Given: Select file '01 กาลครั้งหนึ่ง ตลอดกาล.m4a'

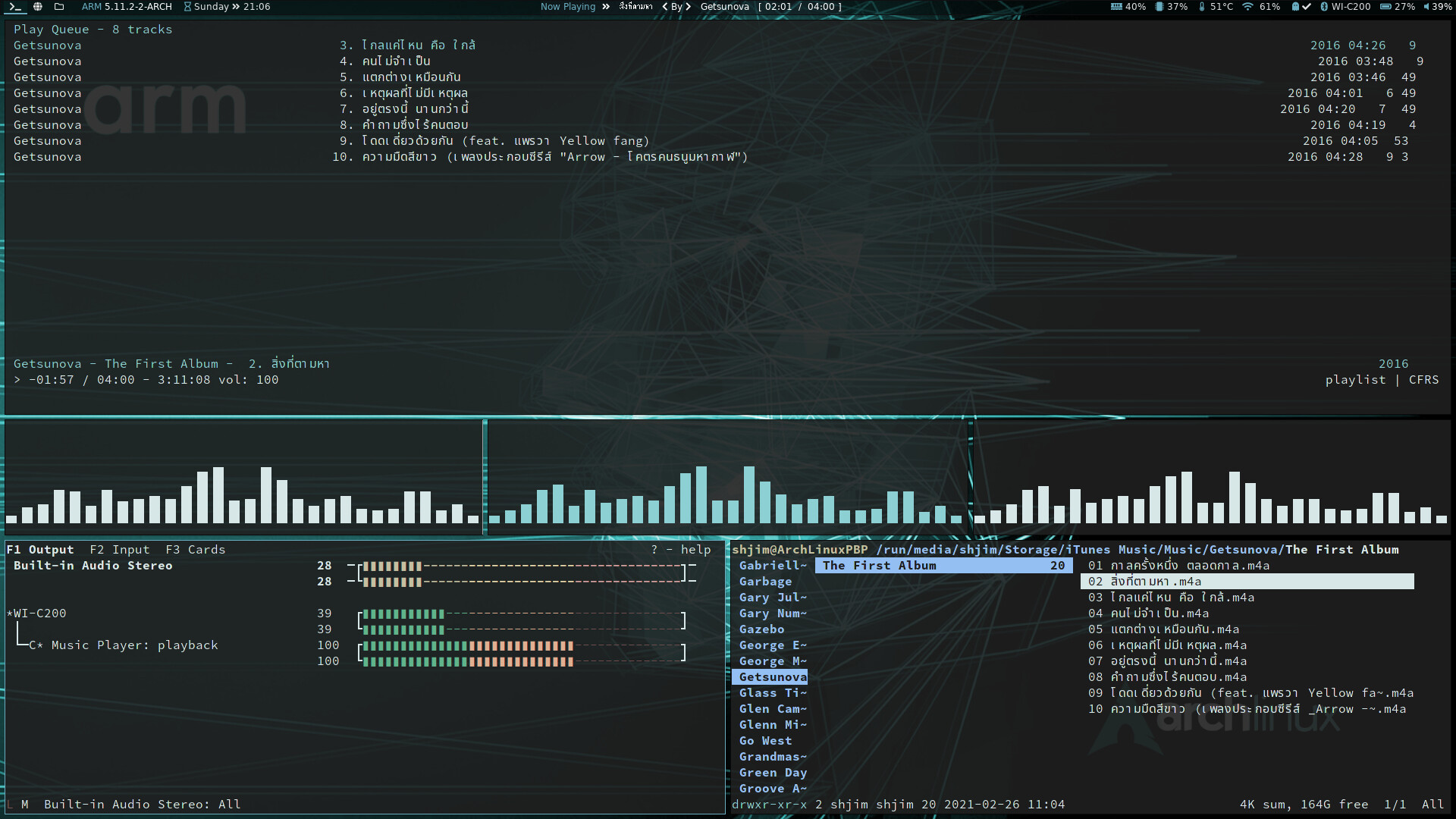Looking at the screenshot, I should (x=1179, y=566).
